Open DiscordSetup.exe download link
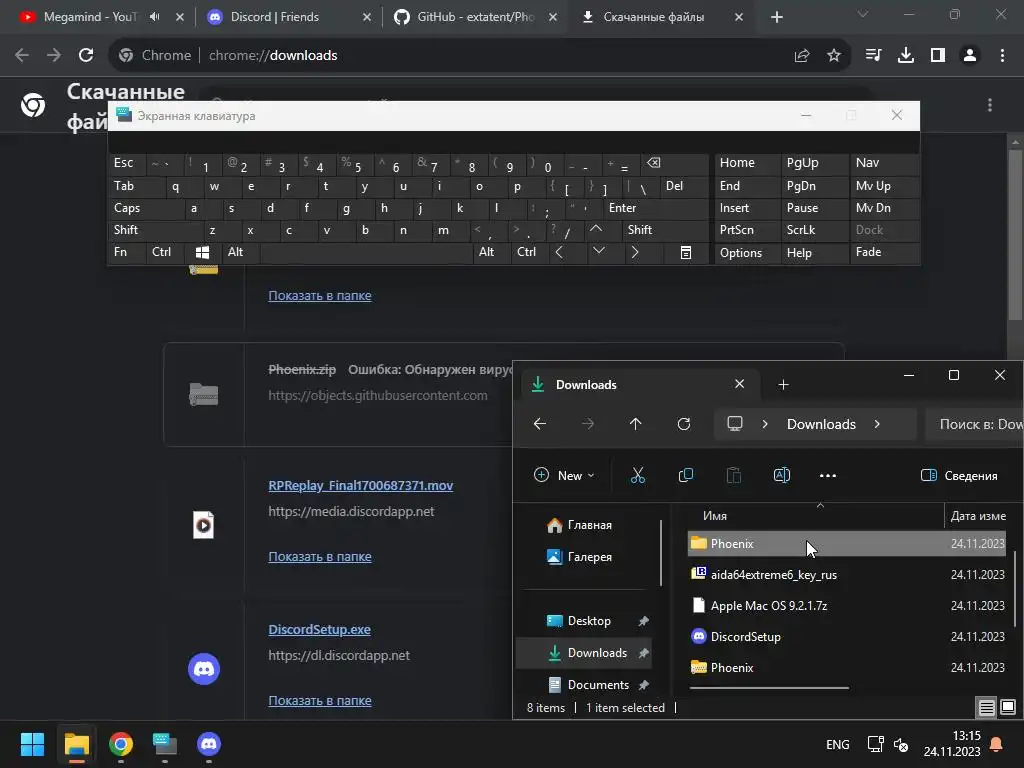 click(319, 630)
